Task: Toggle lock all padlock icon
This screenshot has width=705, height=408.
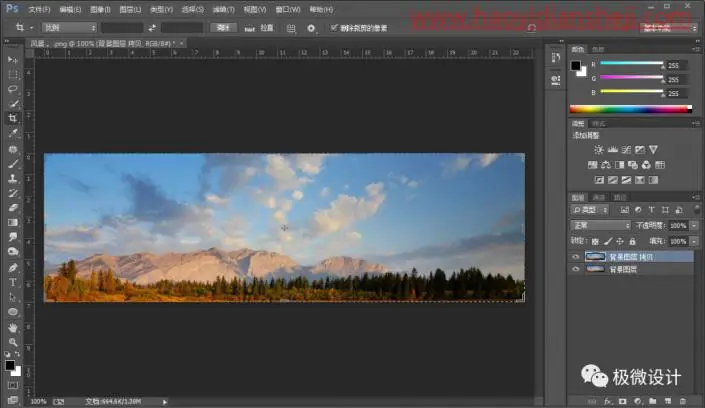Action: pyautogui.click(x=633, y=242)
